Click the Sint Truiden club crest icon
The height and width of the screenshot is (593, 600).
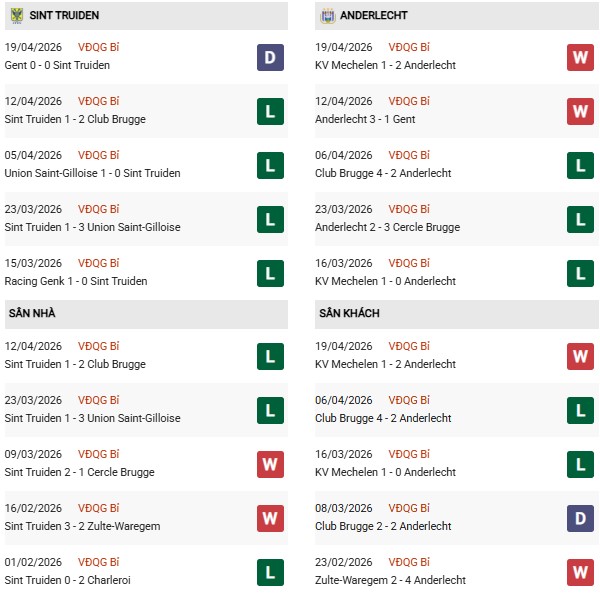pos(15,16)
